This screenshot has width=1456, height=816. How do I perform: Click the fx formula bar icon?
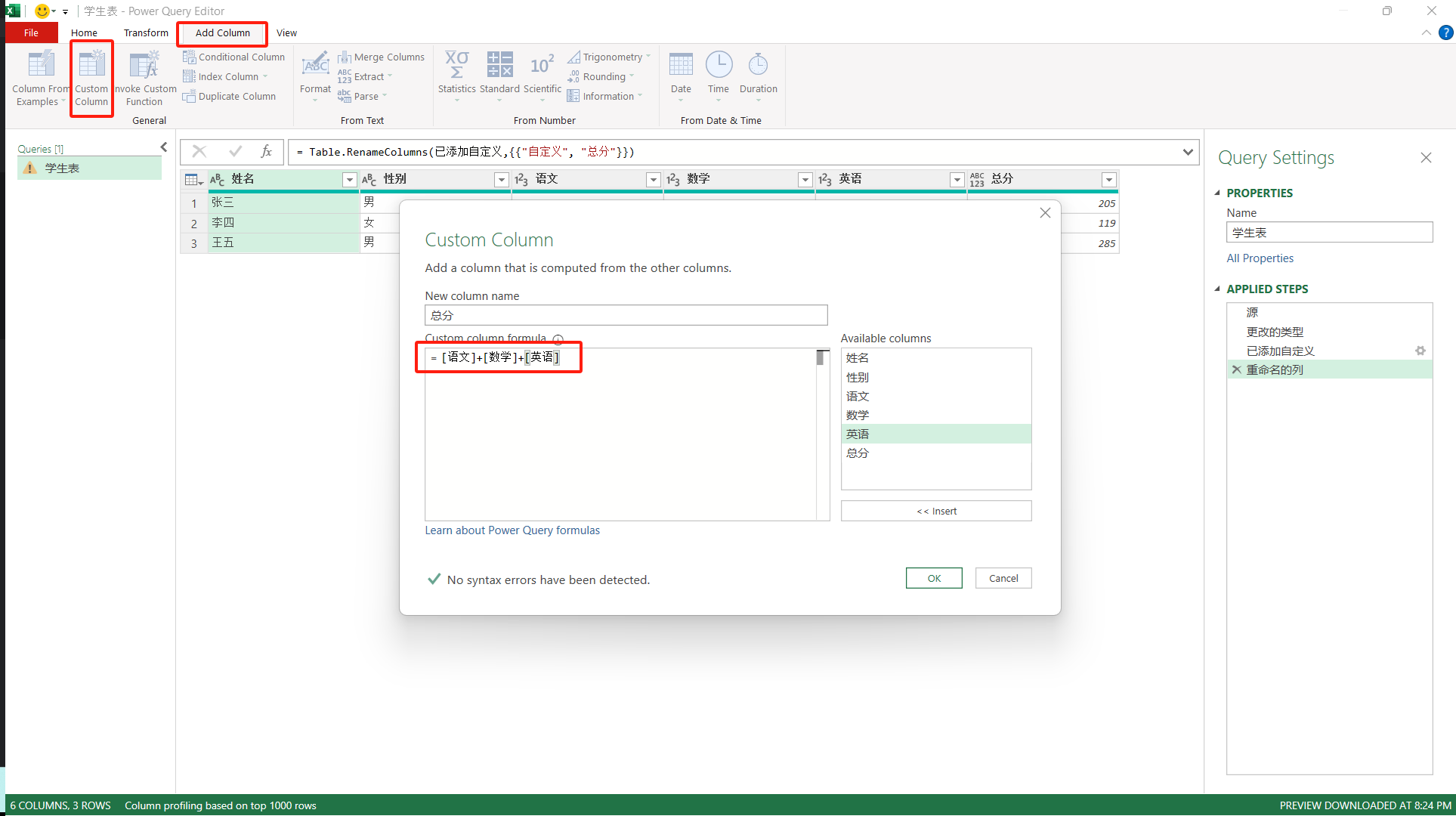click(266, 152)
